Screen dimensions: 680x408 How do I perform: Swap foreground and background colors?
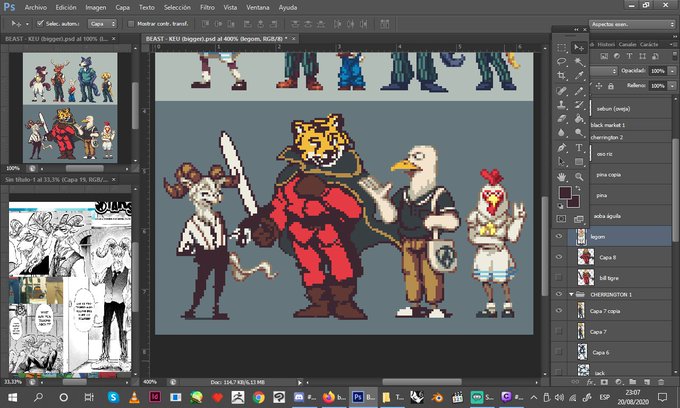pos(578,189)
